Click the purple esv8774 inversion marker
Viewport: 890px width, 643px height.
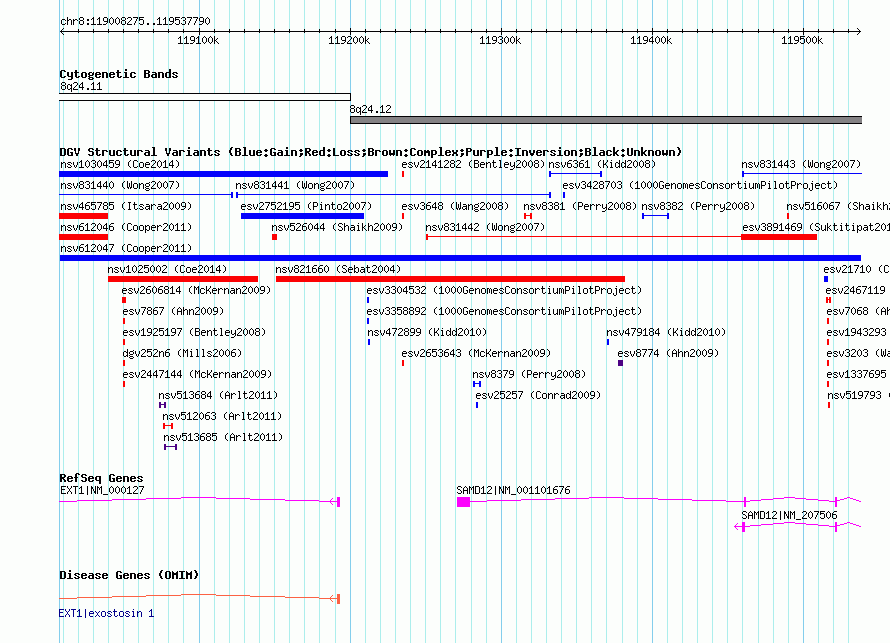620,363
